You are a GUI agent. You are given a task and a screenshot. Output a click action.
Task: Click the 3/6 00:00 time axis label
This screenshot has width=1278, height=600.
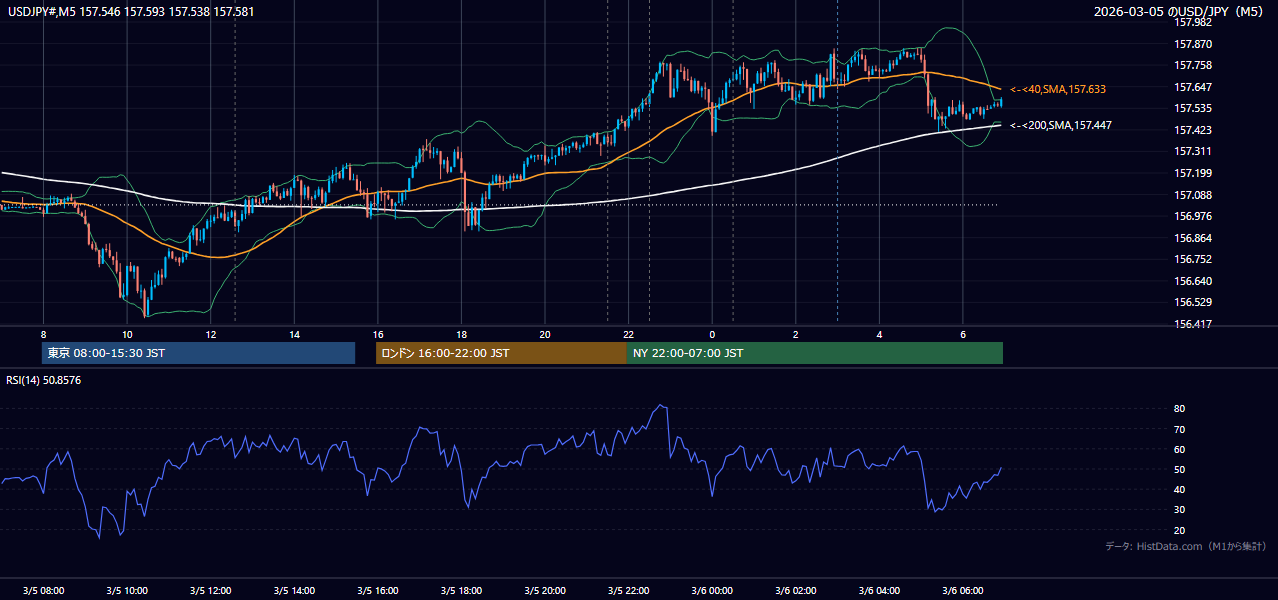(712, 590)
